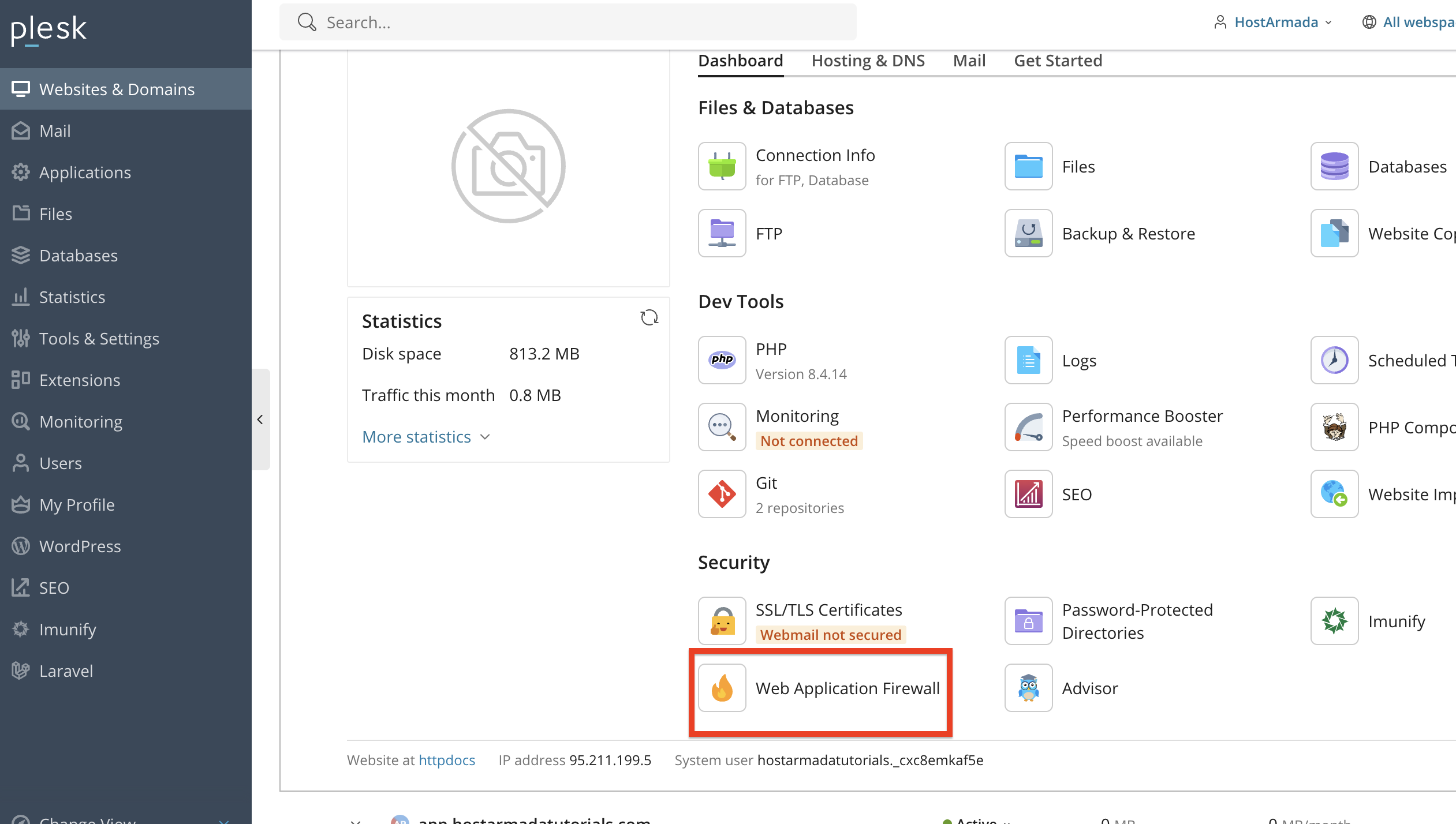The image size is (1456, 824).
Task: Open the Imunify security icon
Action: pos(1334,621)
